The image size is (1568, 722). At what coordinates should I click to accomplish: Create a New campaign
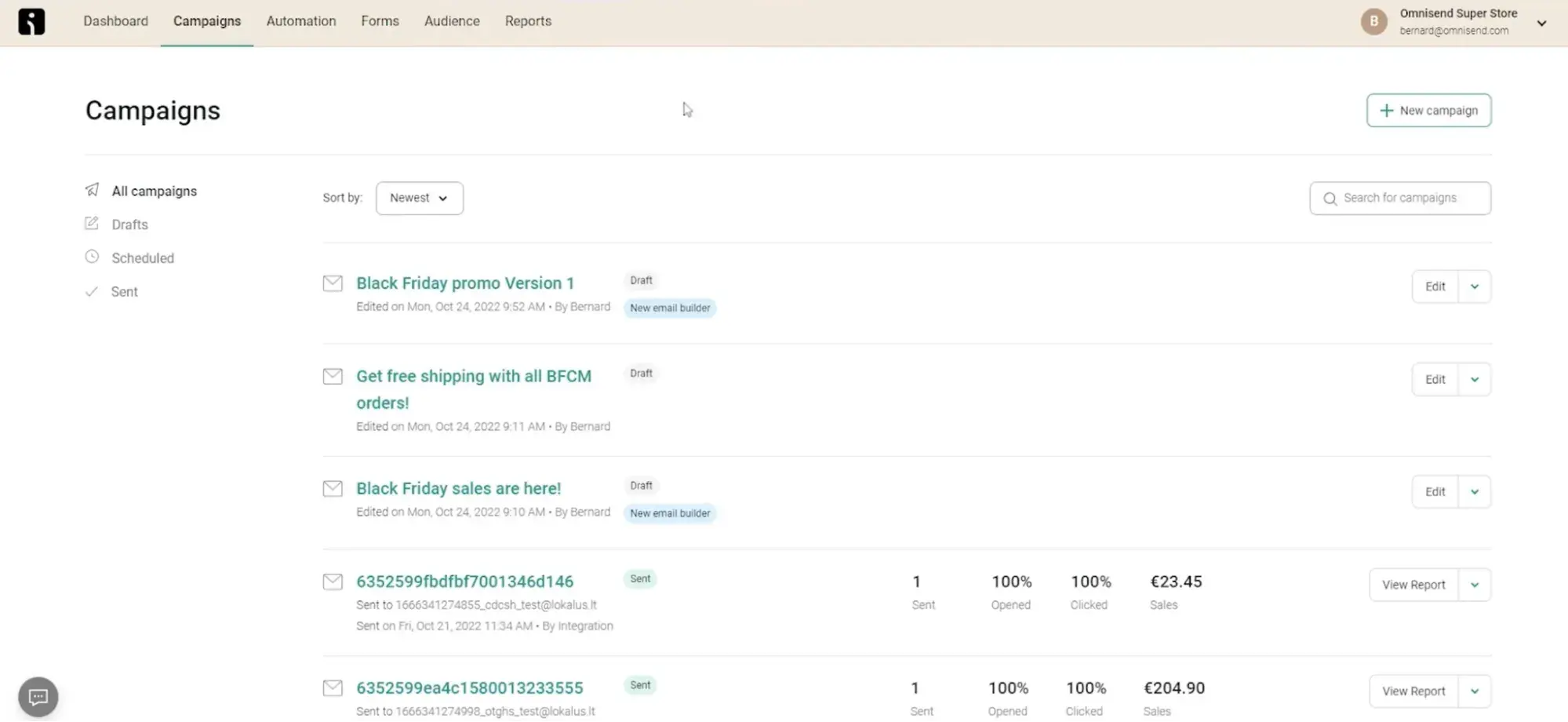(1428, 111)
